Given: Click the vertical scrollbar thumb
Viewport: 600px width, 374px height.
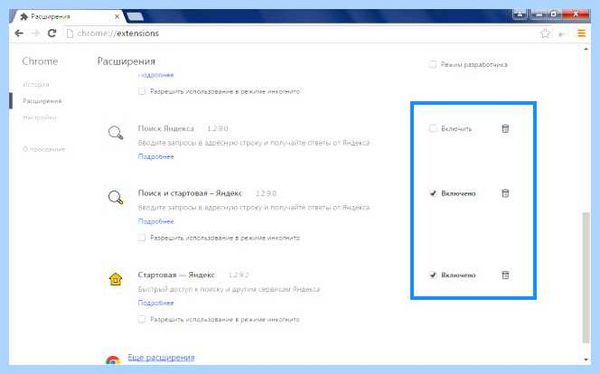Looking at the screenshot, I should (586, 278).
